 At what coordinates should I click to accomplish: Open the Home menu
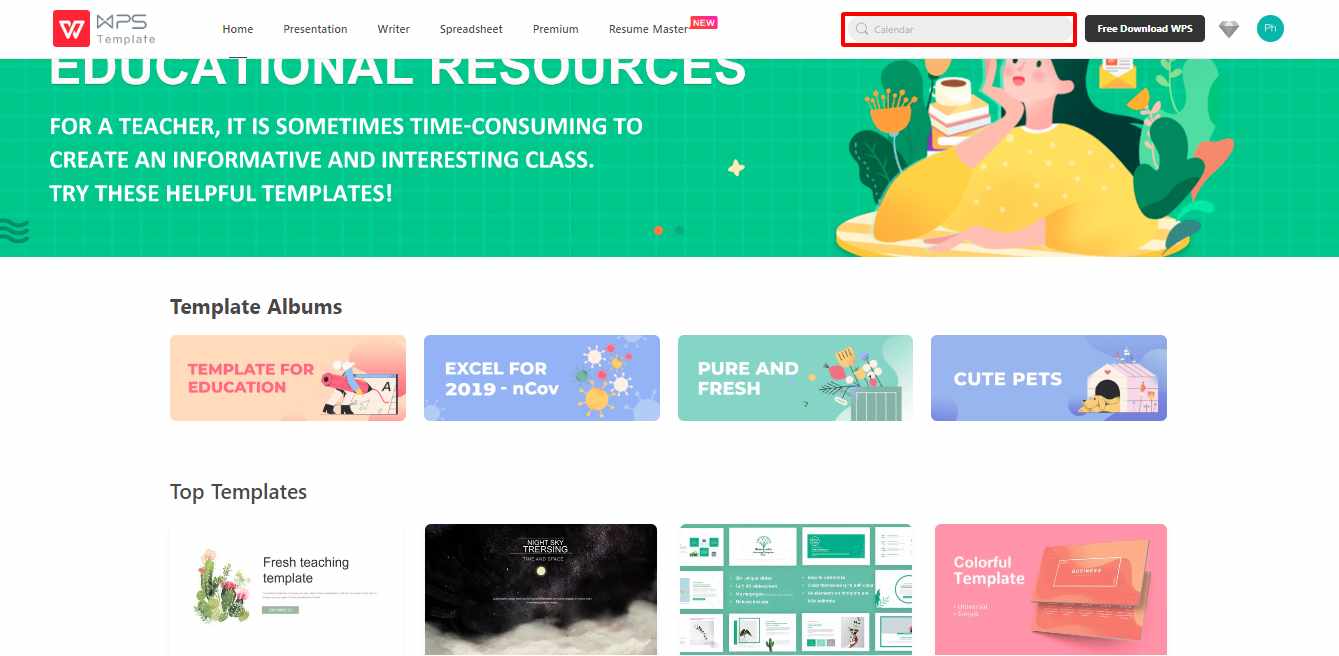coord(238,29)
